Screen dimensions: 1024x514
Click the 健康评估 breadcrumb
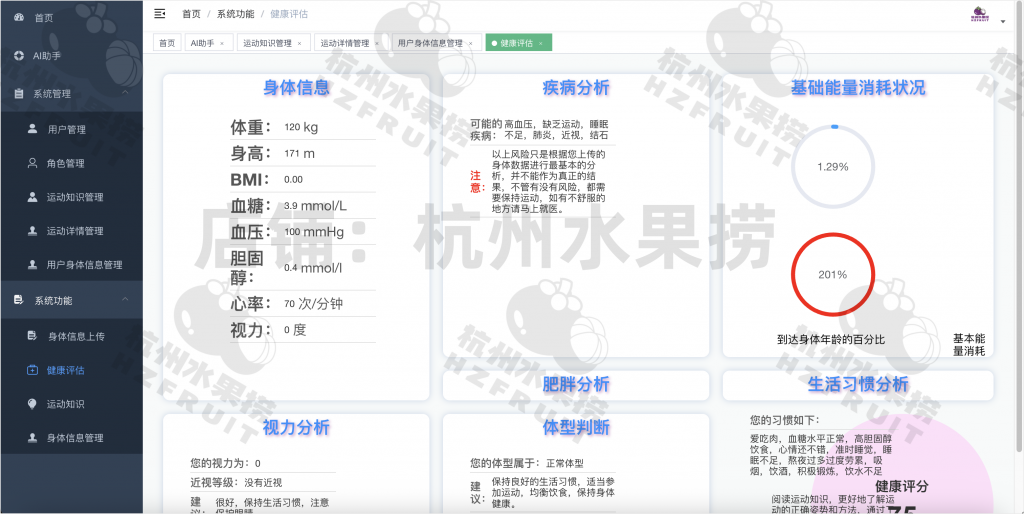[289, 14]
